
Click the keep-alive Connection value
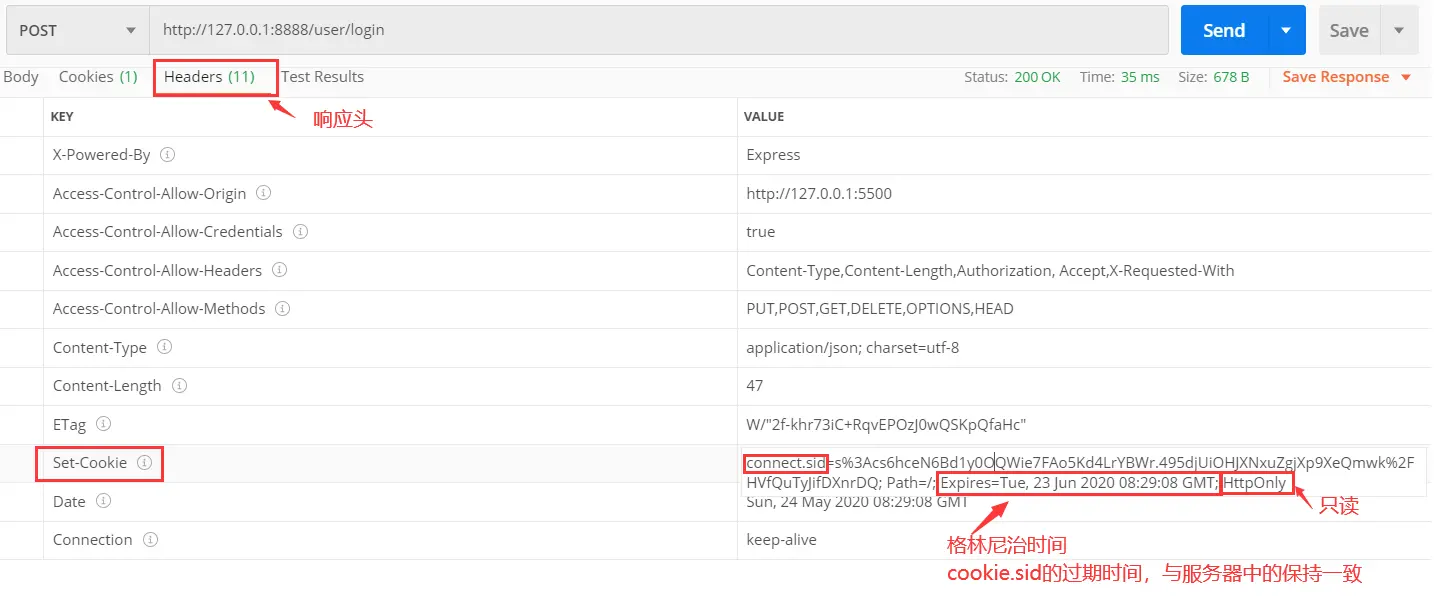coord(781,540)
